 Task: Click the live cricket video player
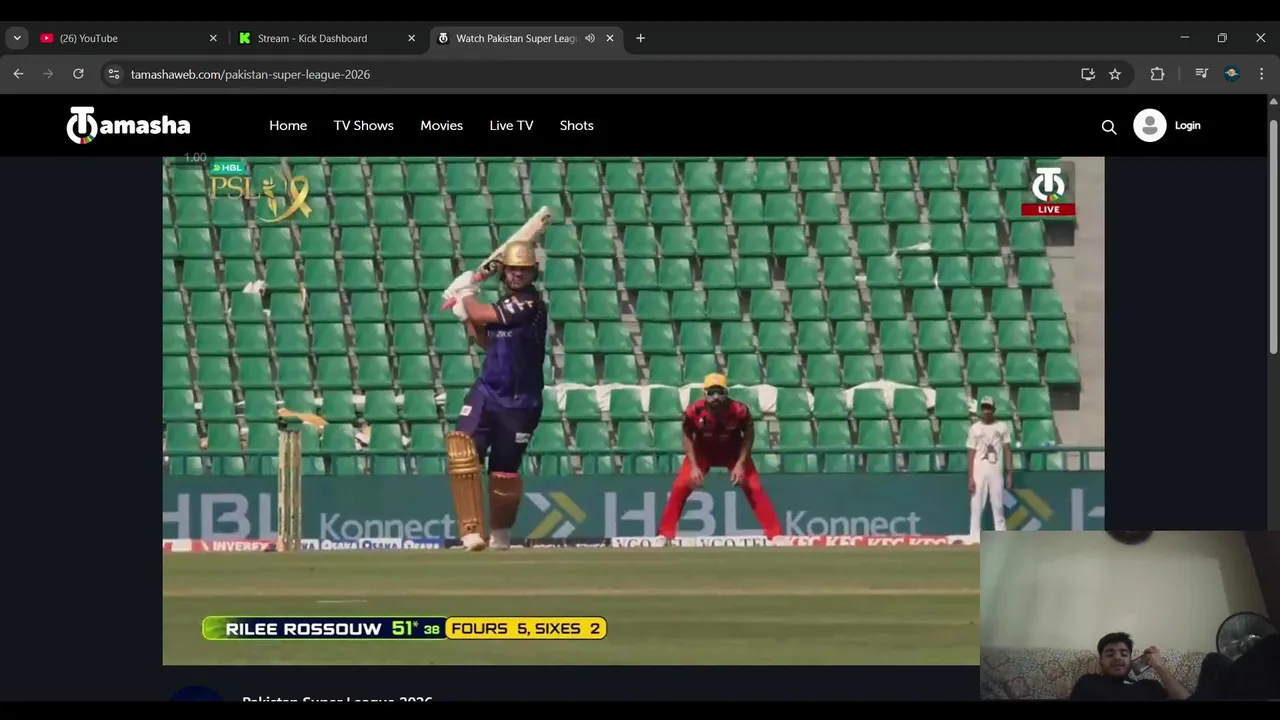click(633, 410)
